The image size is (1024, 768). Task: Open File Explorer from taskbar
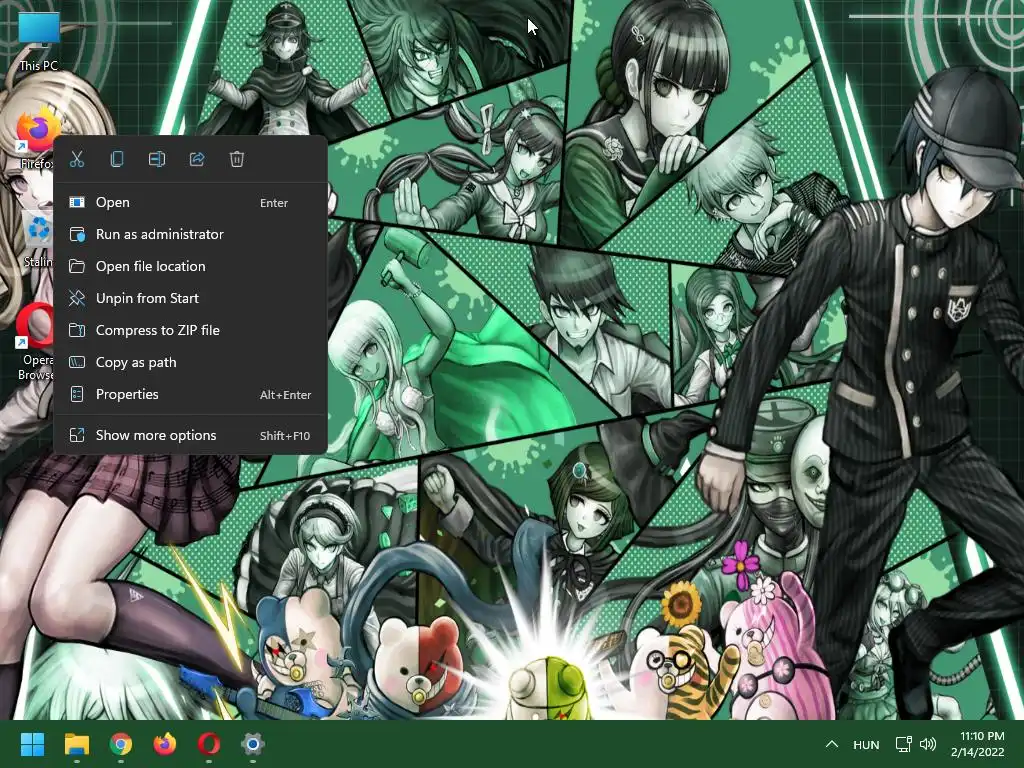click(x=76, y=744)
